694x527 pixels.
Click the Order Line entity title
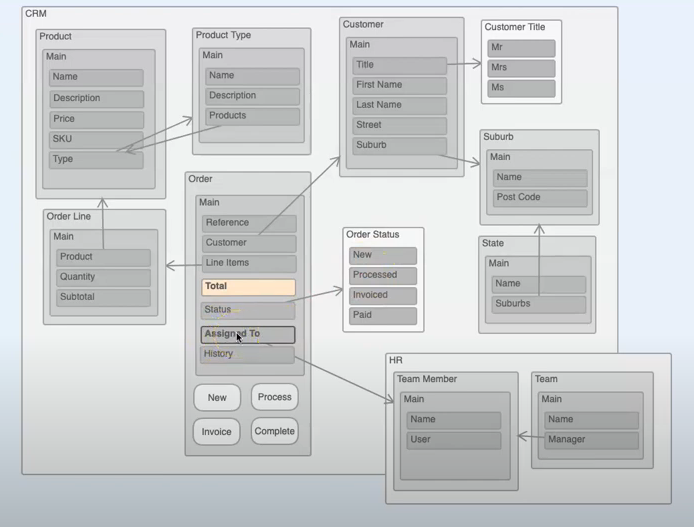coord(69,216)
